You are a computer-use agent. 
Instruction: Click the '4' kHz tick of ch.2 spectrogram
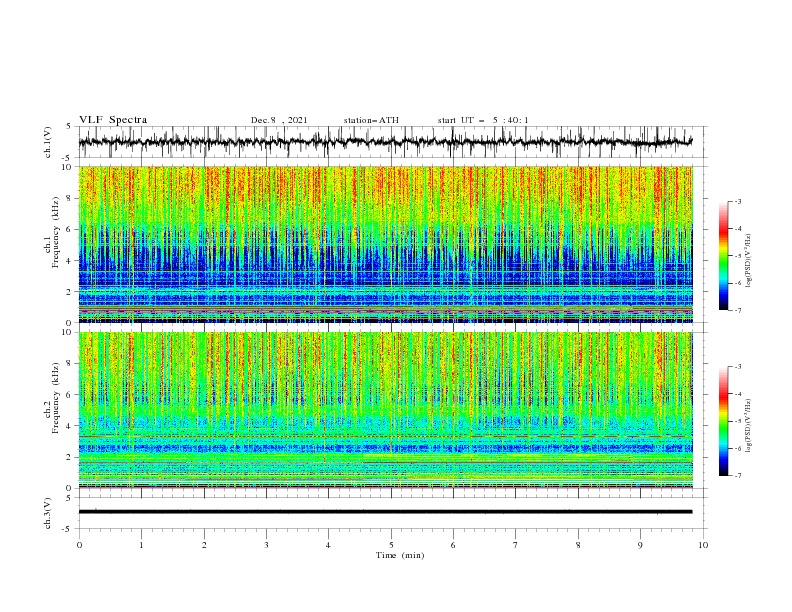click(x=69, y=426)
